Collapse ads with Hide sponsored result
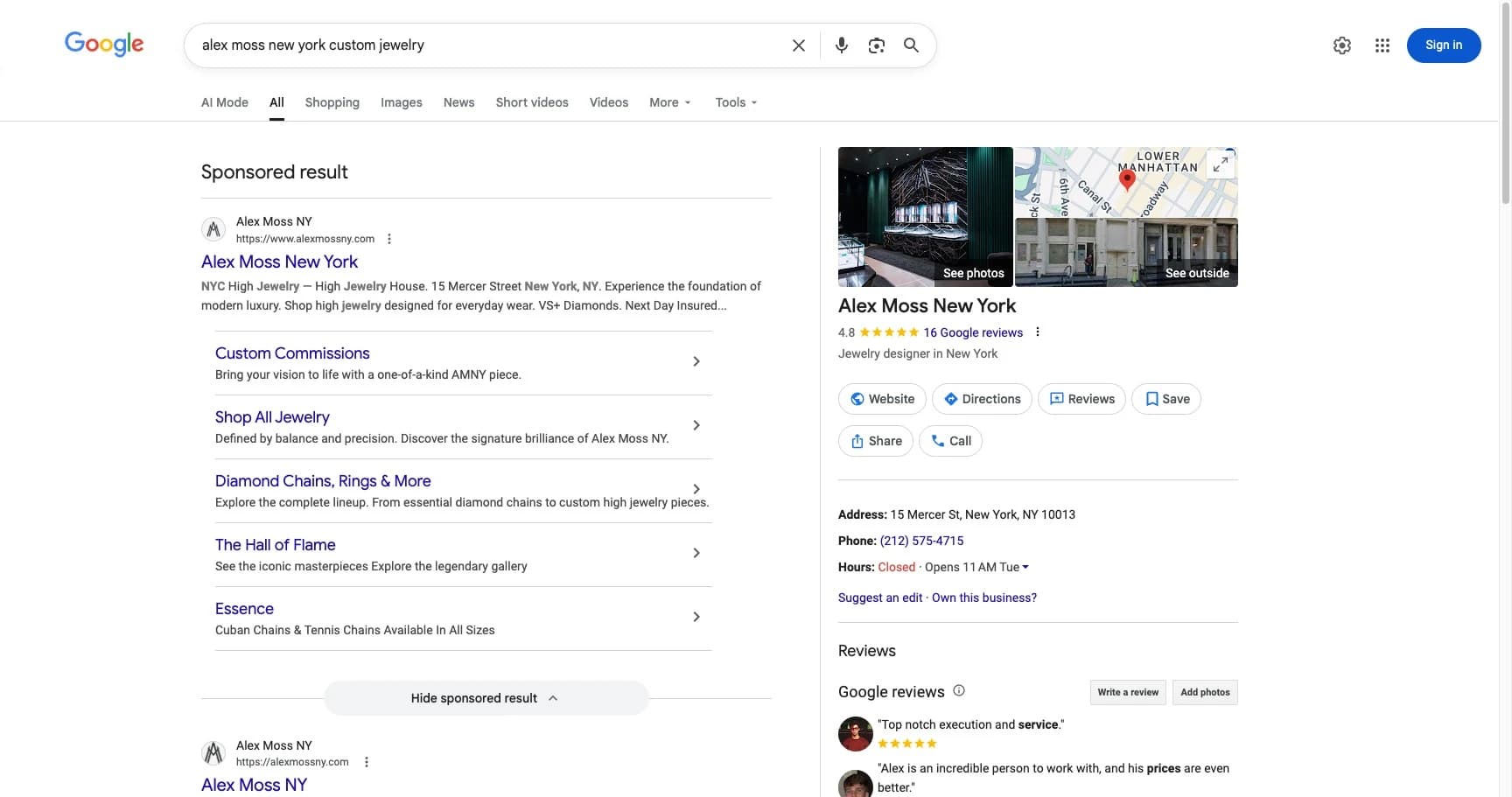The width and height of the screenshot is (1512, 797). [486, 698]
